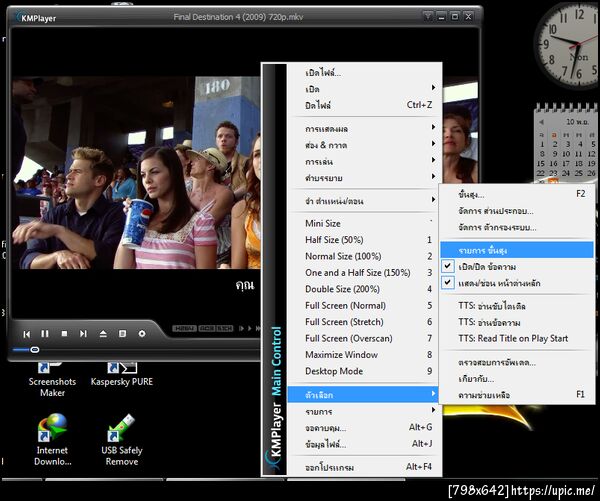Click the desktop calendar gadget
The height and width of the screenshot is (501, 600).
click(x=567, y=142)
